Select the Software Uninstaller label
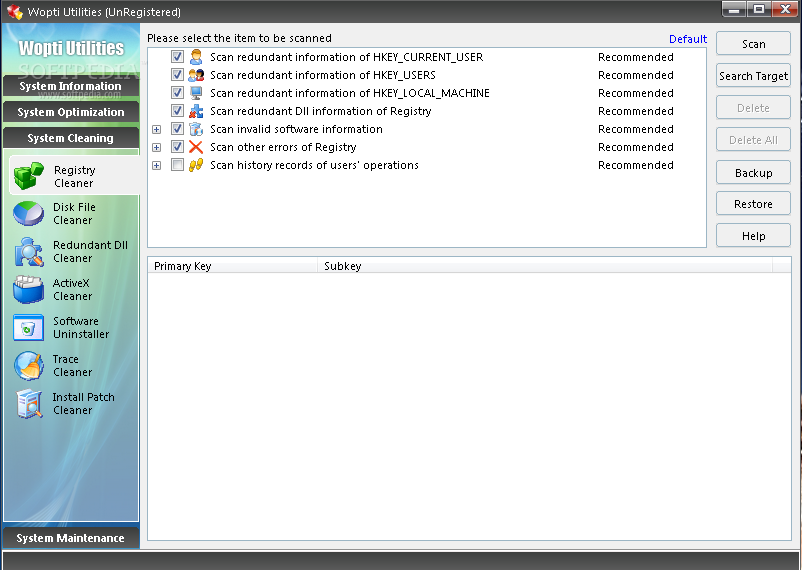The image size is (802, 570). [81, 327]
